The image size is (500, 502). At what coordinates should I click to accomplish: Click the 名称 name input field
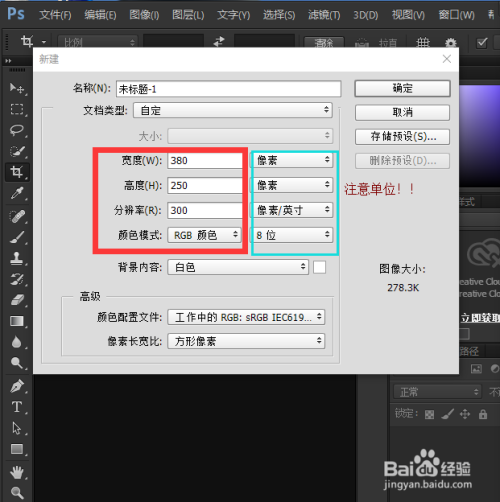pyautogui.click(x=228, y=89)
